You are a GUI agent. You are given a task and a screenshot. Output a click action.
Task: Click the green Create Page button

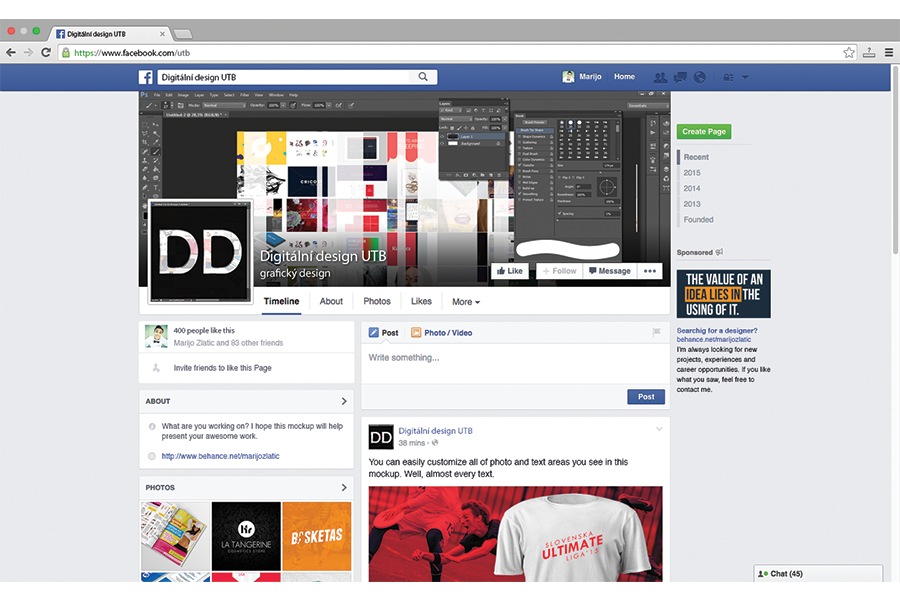coord(704,131)
